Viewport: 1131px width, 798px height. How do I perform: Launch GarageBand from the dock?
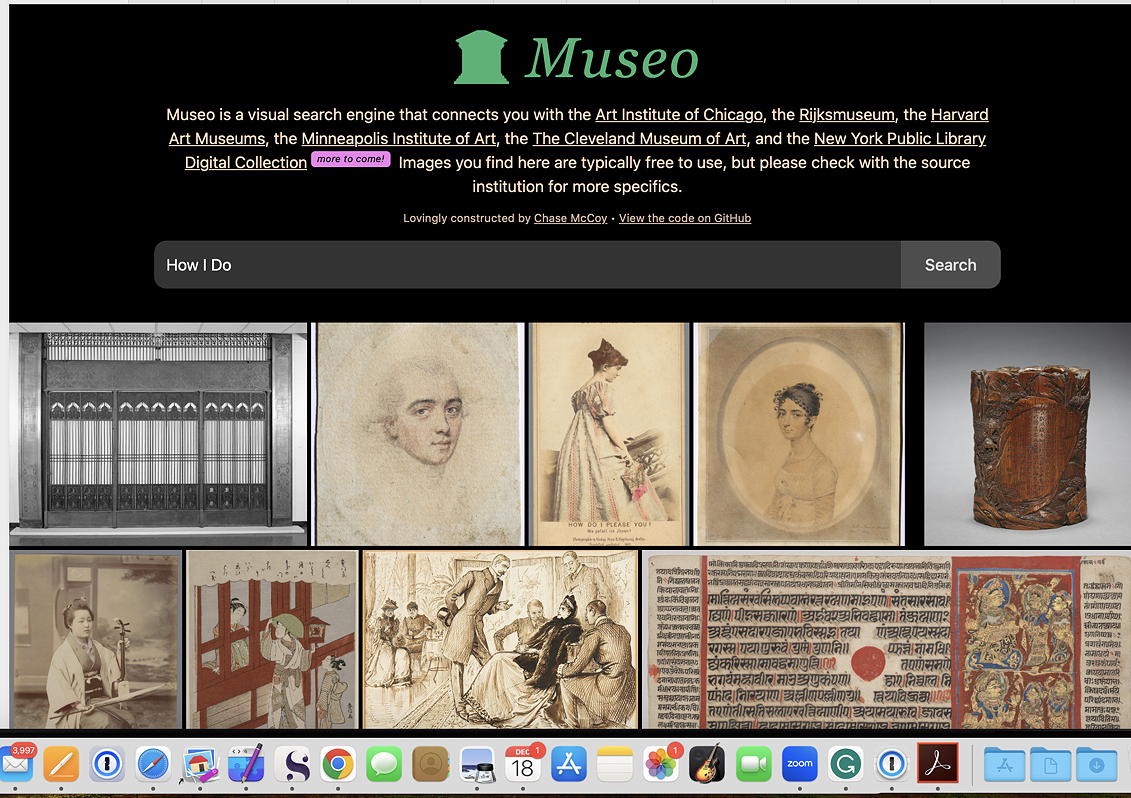[708, 764]
